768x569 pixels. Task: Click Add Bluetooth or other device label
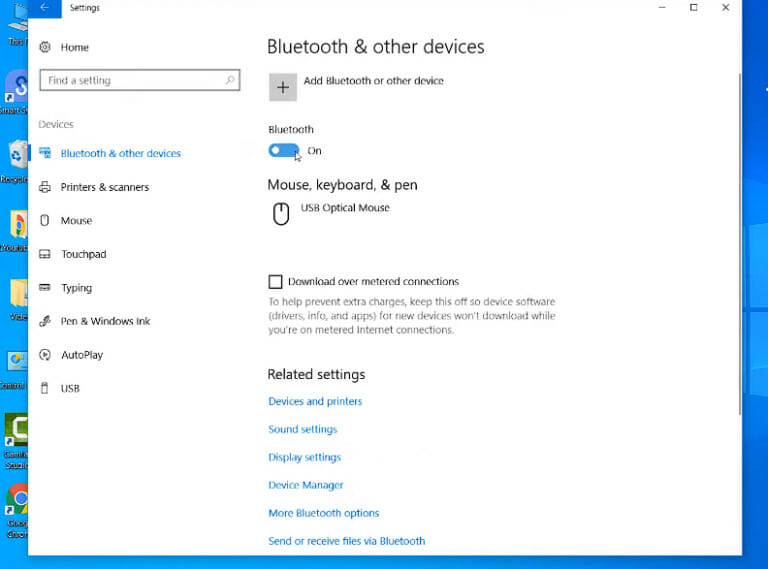point(374,81)
